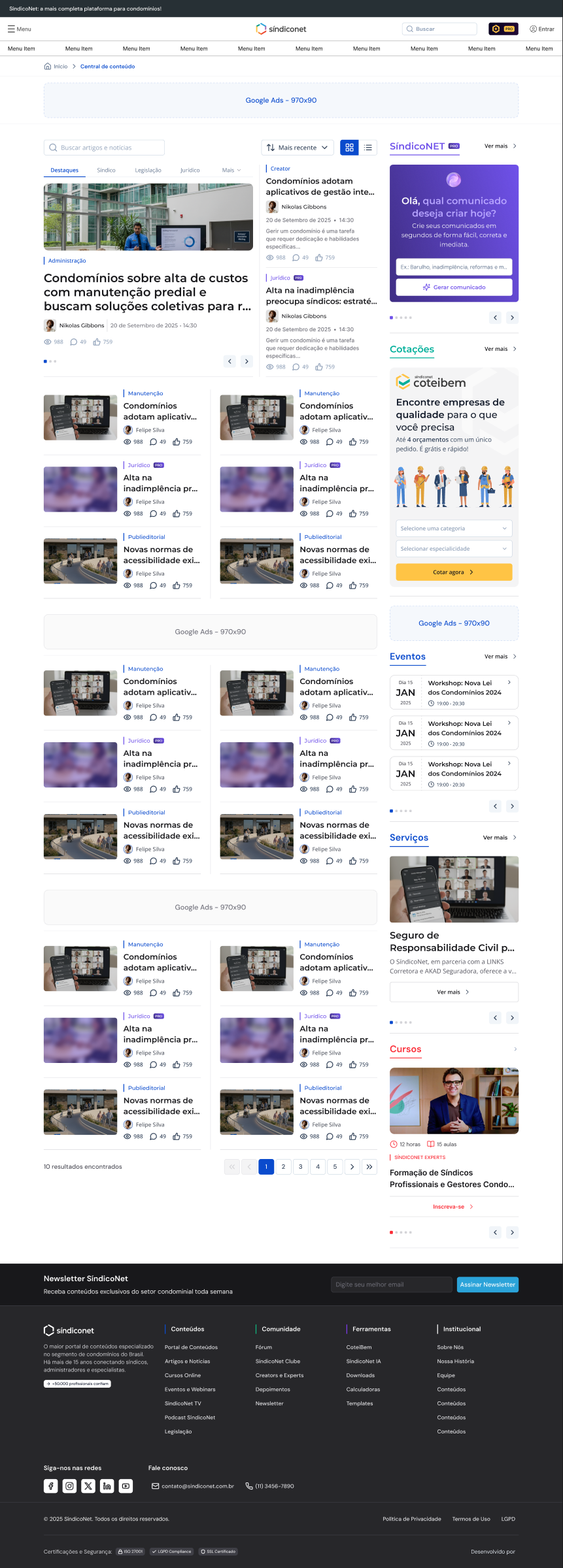Click the Inscreva-se course link
Viewport: 563px width, 1568px height.
453,1207
